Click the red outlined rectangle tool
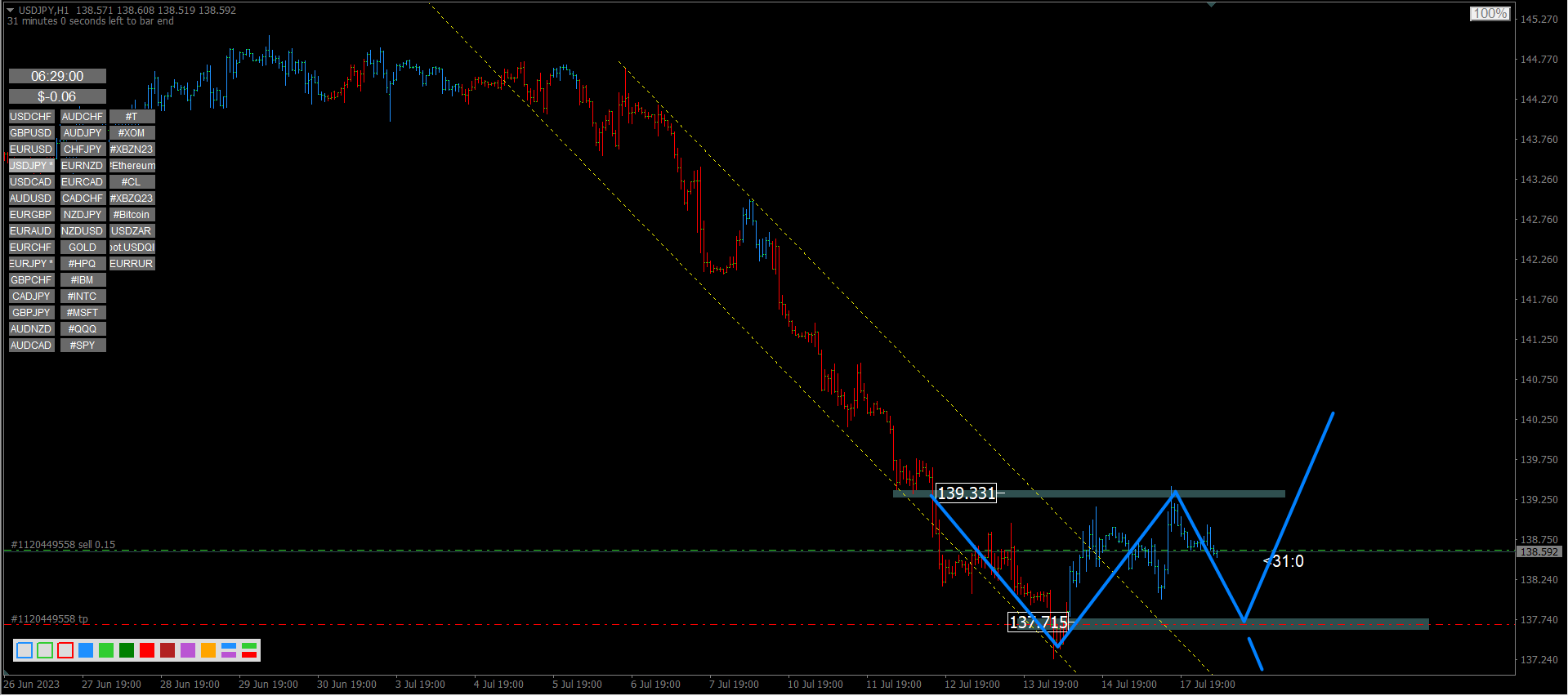 (65, 650)
